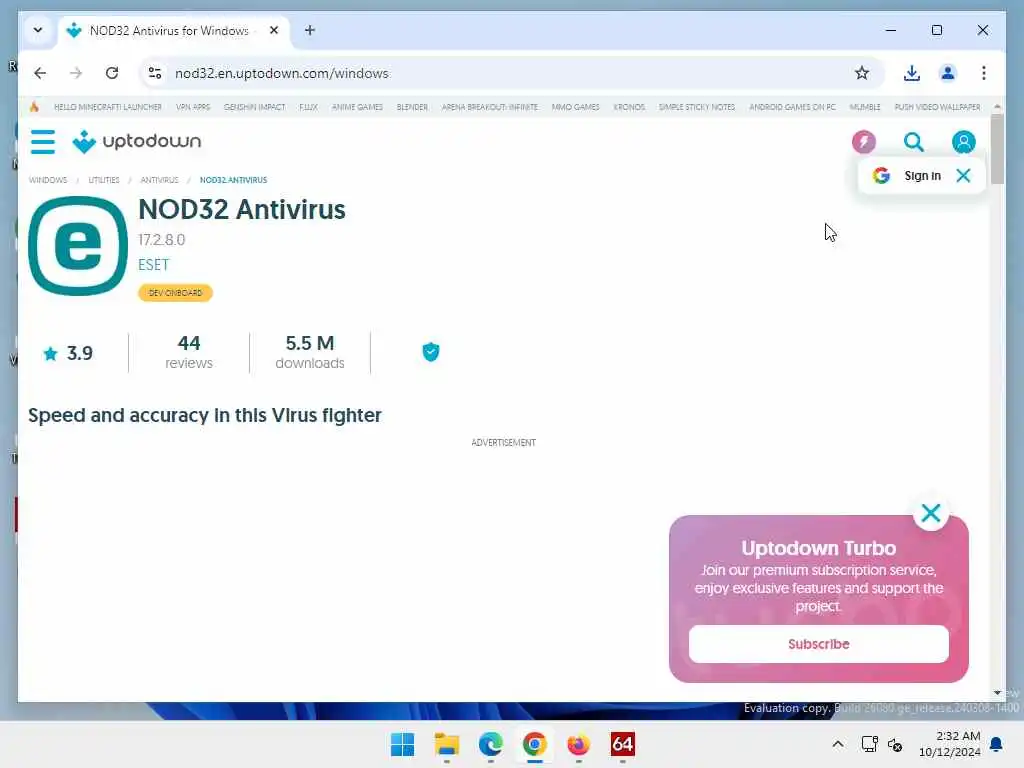Click the trending flame icon
This screenshot has height=768, width=1024.
tap(34, 106)
